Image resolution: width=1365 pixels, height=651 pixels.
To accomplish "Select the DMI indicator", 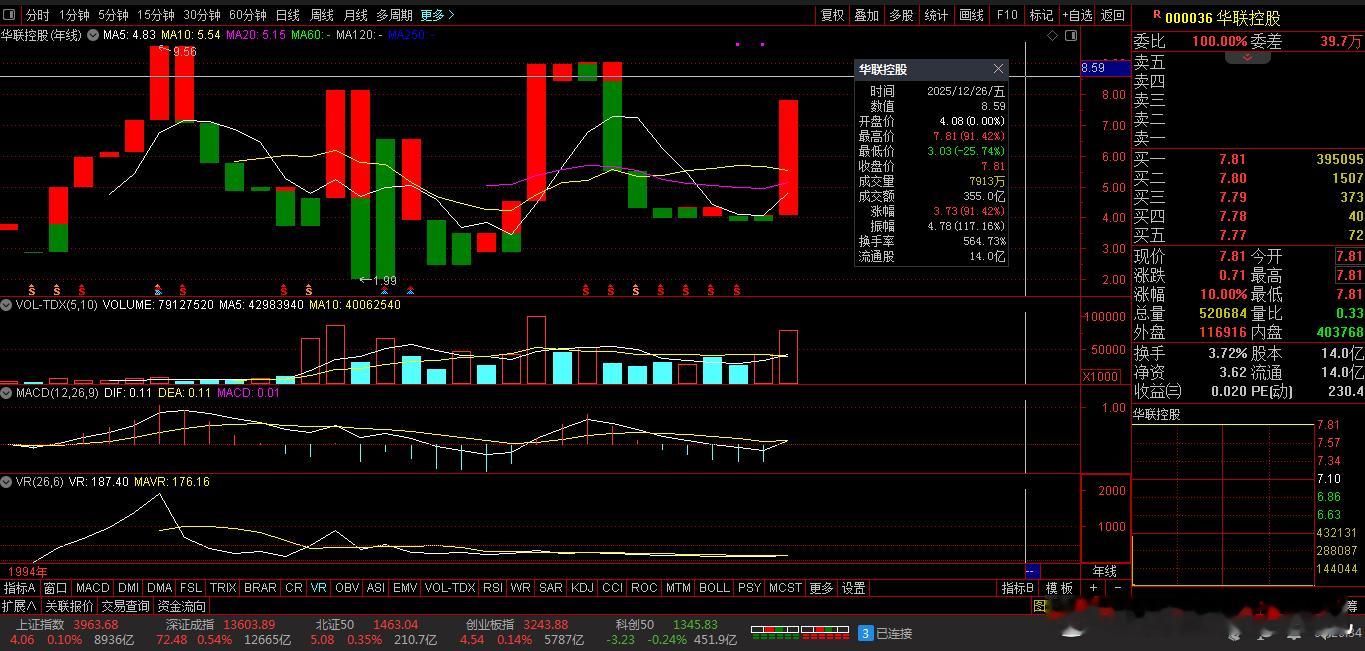I will click(129, 588).
